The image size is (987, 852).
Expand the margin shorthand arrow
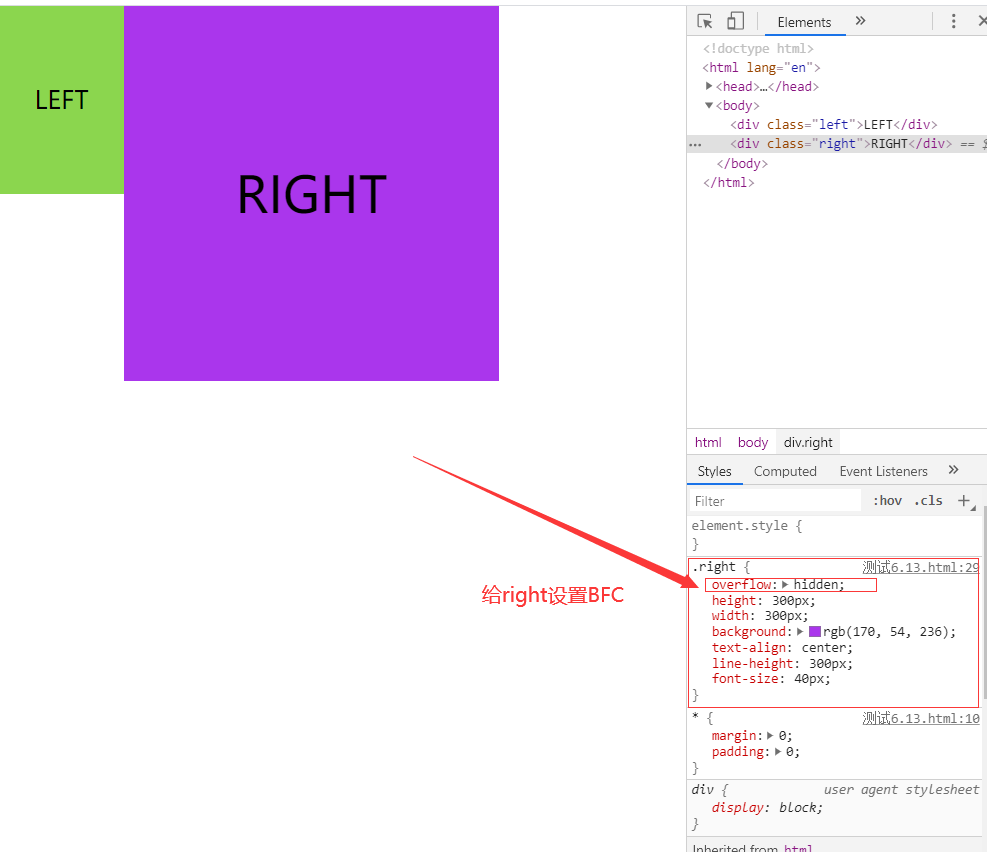pos(770,736)
